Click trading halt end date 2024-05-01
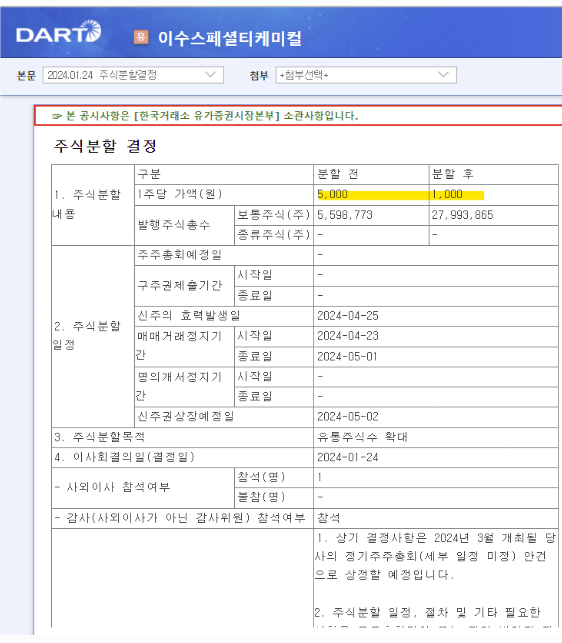 click(x=347, y=356)
